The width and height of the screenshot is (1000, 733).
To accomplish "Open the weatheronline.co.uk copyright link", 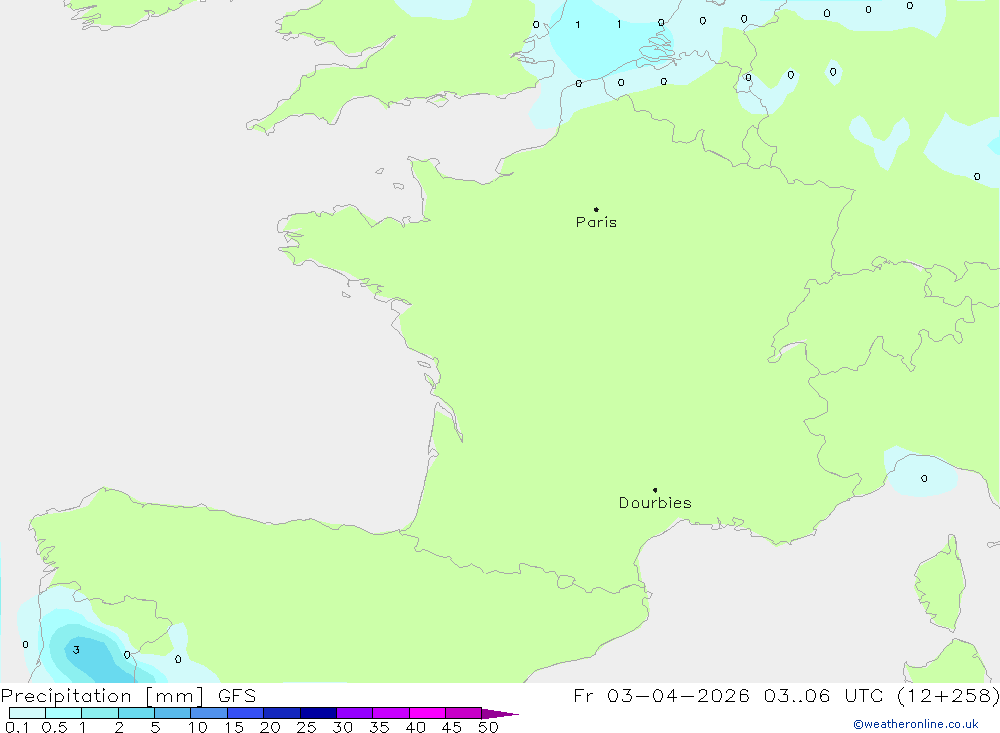I will [916, 724].
